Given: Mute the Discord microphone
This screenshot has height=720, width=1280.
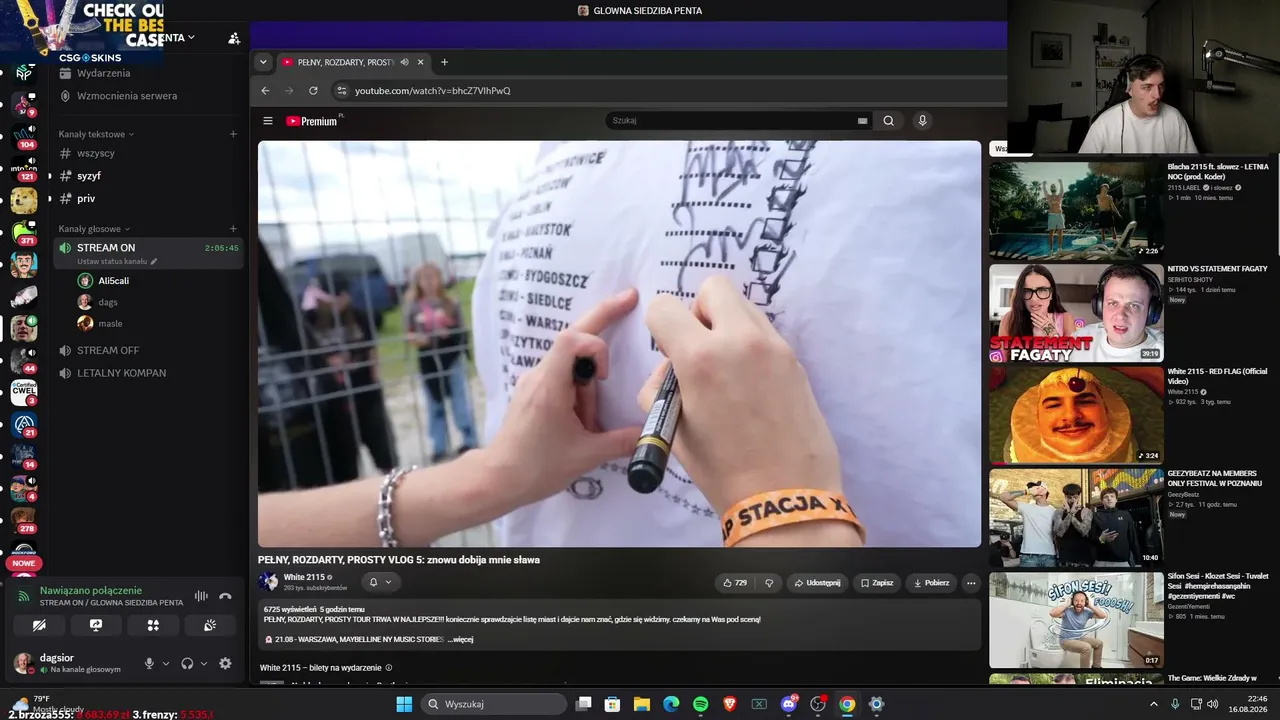Looking at the screenshot, I should 149,663.
